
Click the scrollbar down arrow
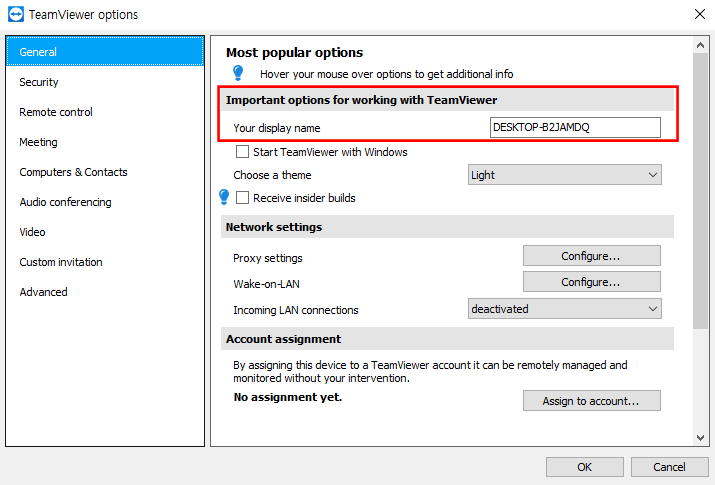[x=700, y=438]
